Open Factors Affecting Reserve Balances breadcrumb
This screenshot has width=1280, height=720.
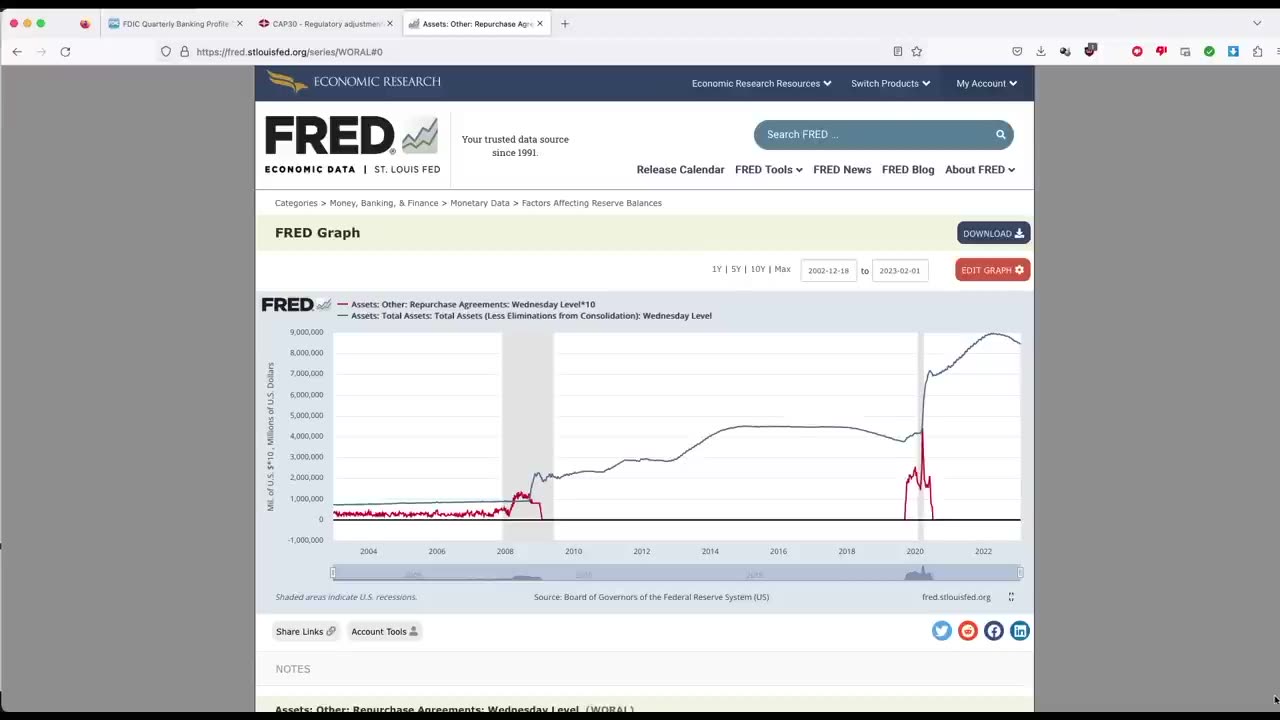click(x=592, y=203)
